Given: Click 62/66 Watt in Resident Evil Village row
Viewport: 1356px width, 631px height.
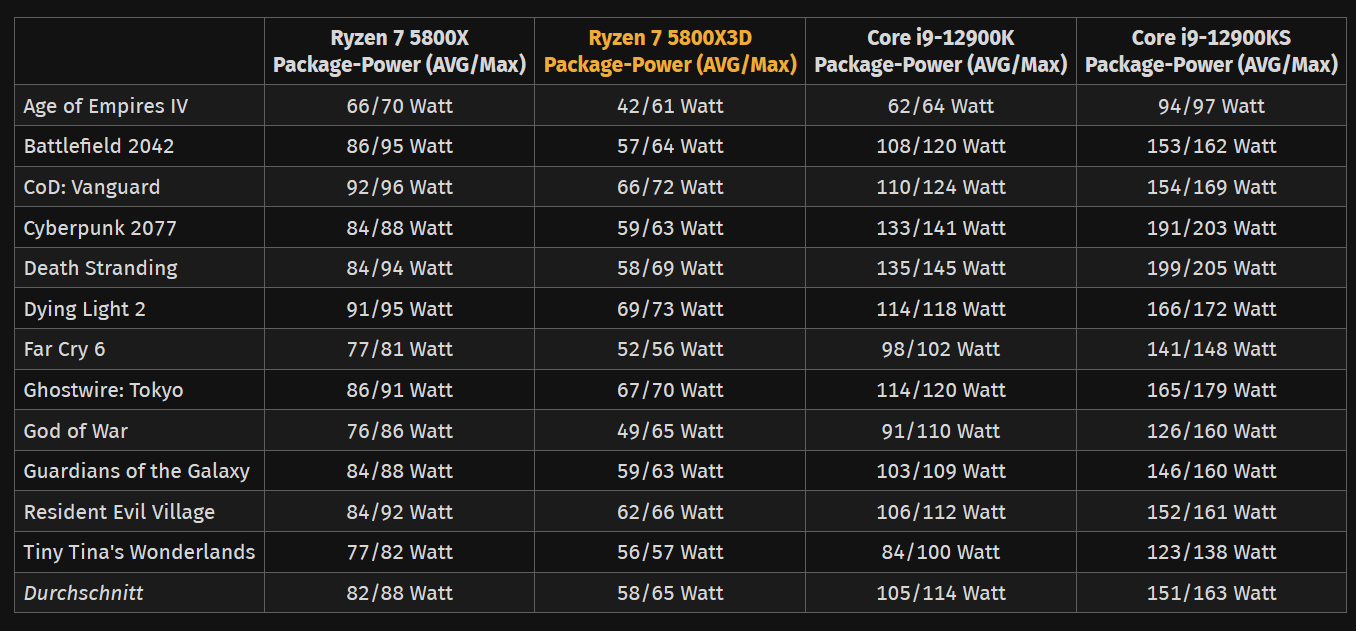Looking at the screenshot, I should (x=670, y=512).
